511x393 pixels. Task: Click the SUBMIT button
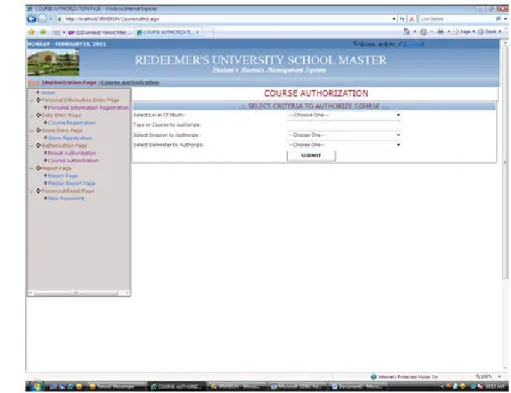tap(311, 155)
